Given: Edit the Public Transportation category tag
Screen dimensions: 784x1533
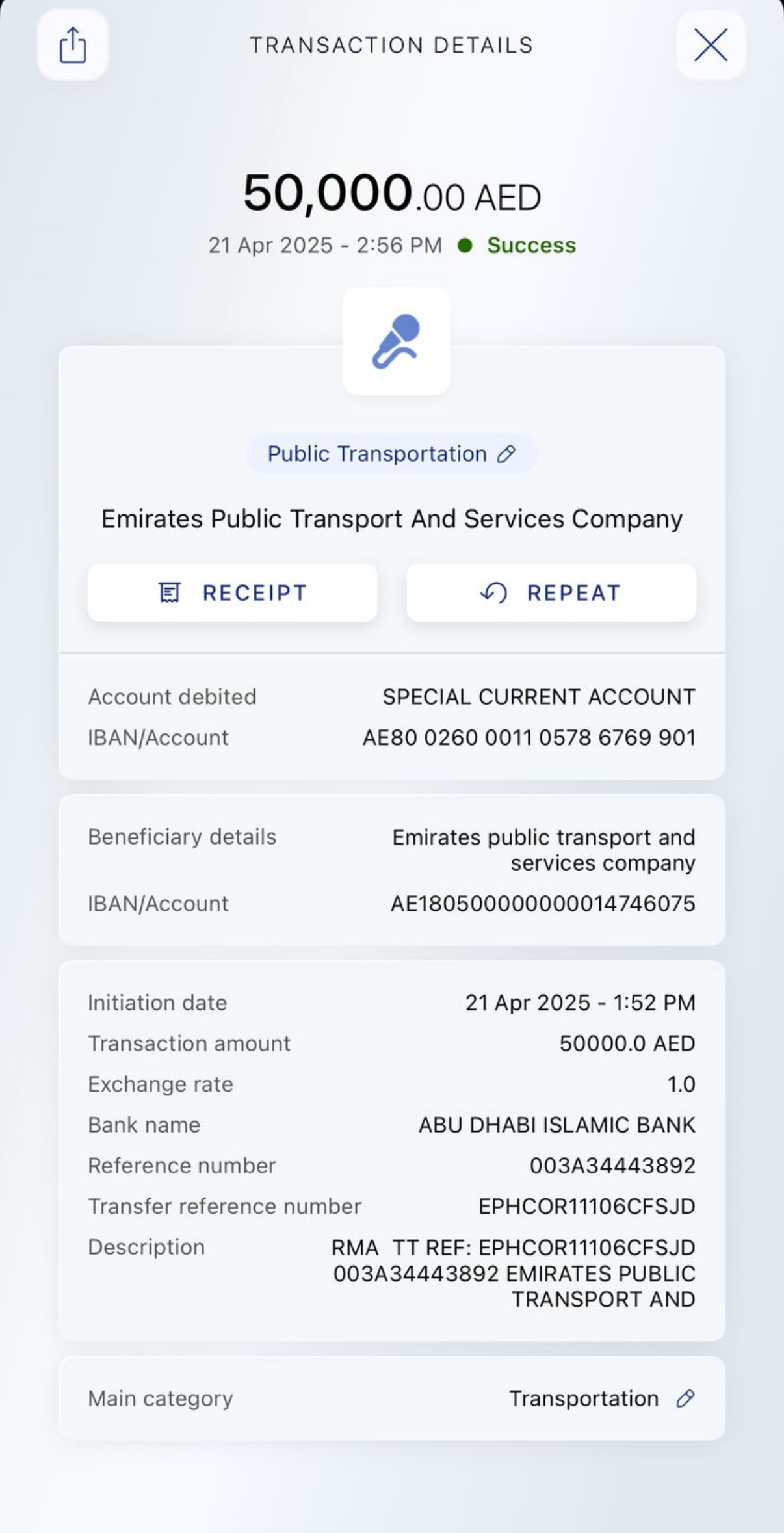Looking at the screenshot, I should click(506, 454).
